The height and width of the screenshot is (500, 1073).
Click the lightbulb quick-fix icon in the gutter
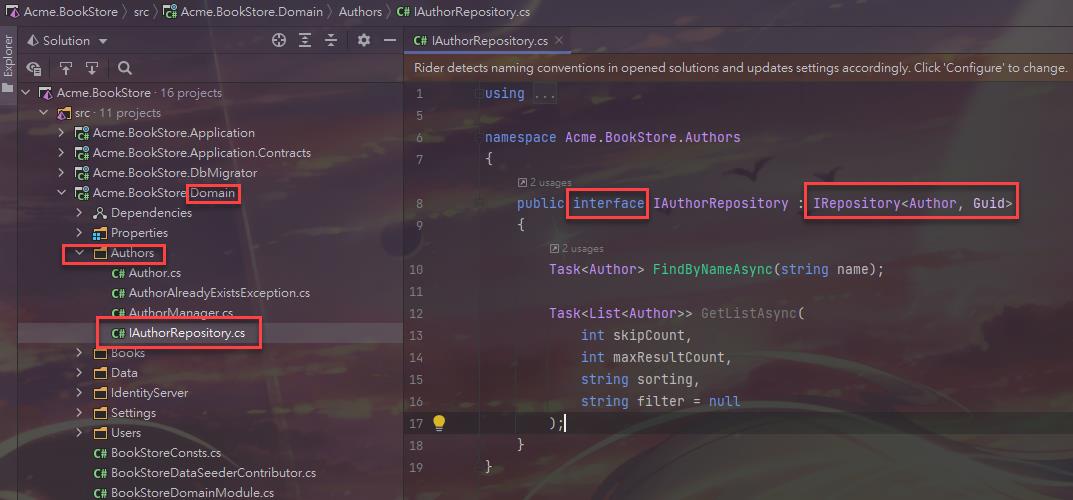438,422
